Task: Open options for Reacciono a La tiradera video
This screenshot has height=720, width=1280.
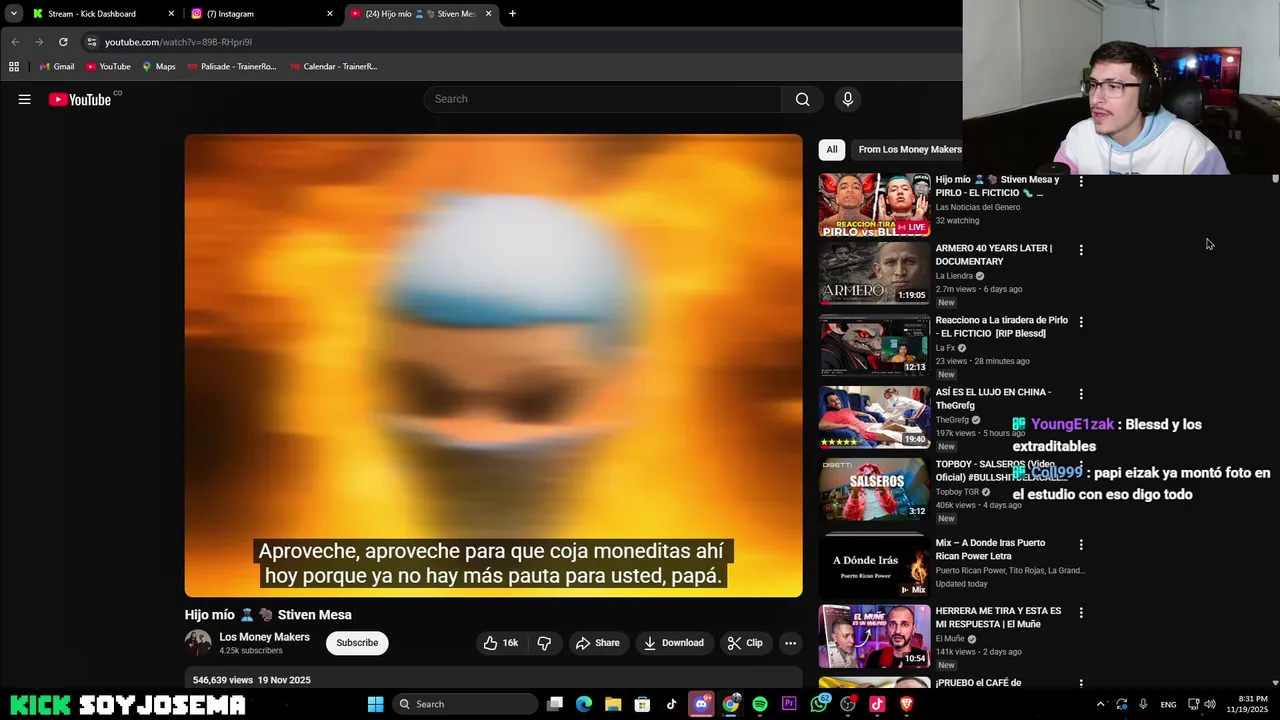Action: [1081, 322]
